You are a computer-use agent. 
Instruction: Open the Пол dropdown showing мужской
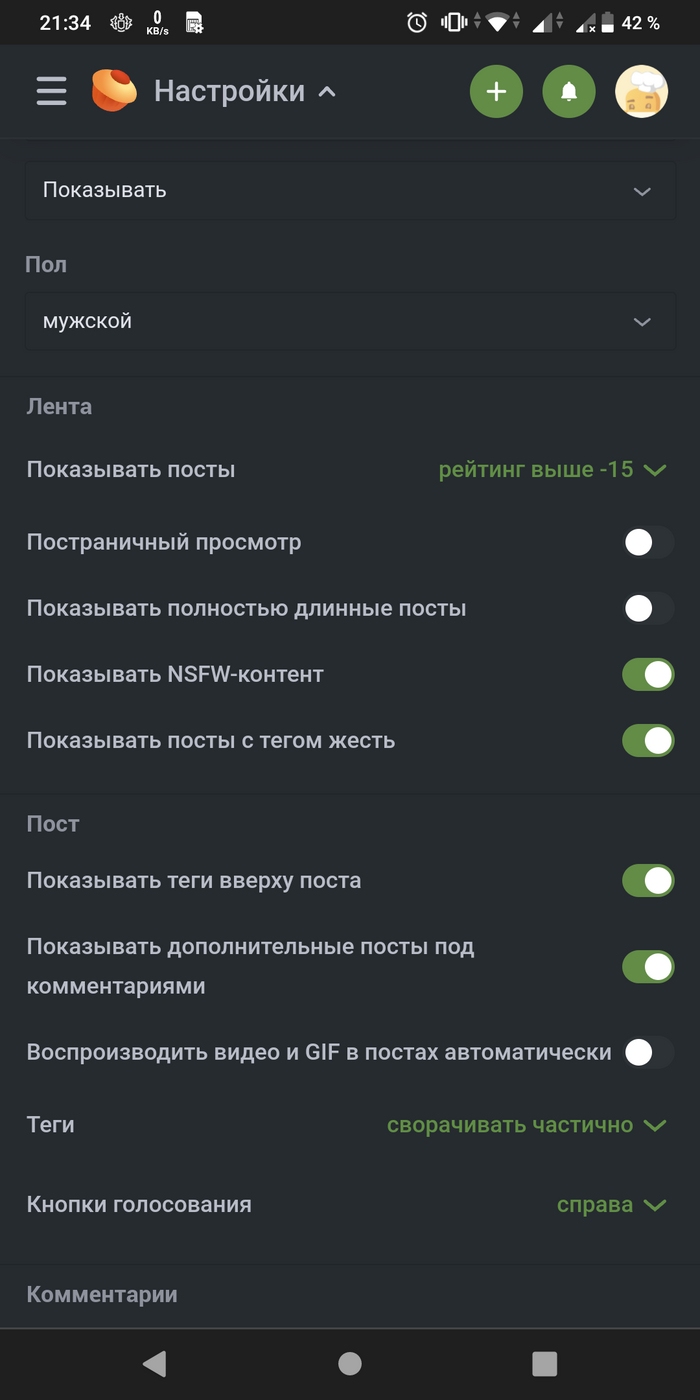[x=350, y=321]
